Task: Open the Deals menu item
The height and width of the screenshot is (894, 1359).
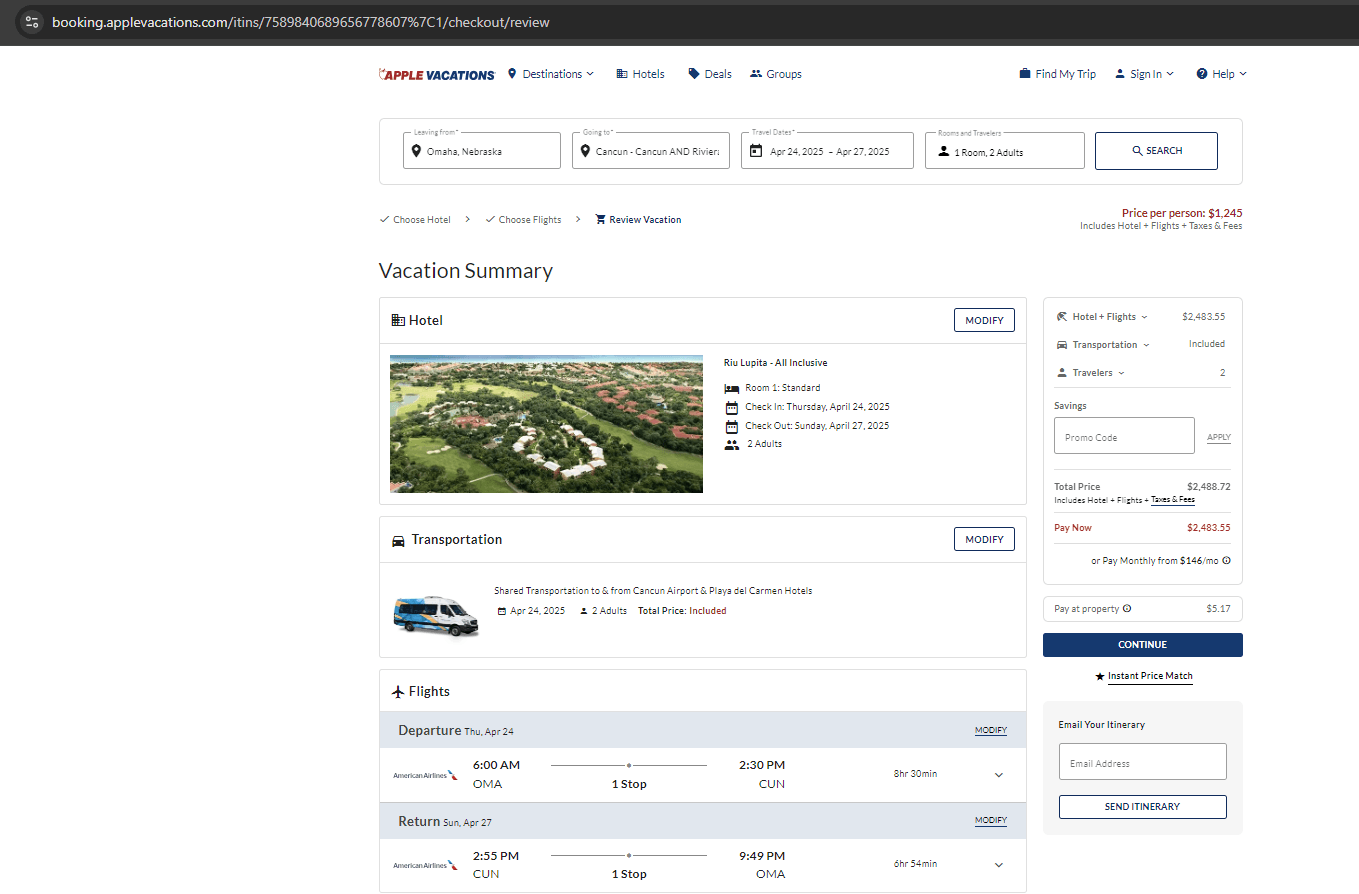Action: point(710,74)
